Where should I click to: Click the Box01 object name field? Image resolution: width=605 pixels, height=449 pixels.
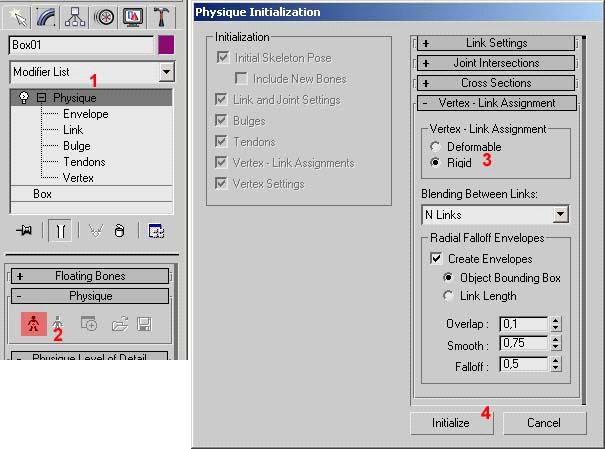coord(80,45)
